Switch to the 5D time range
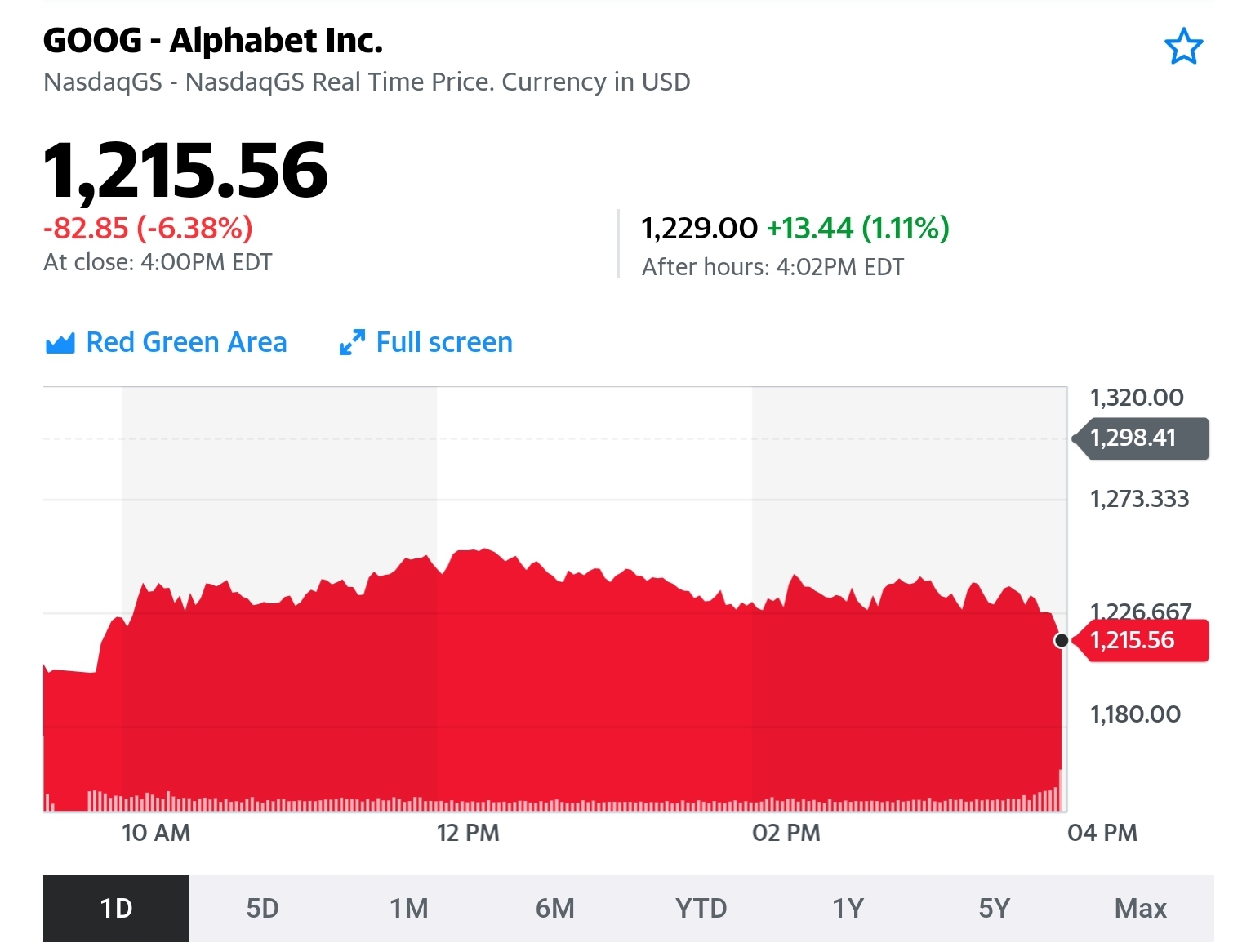The width and height of the screenshot is (1251, 952). tap(262, 908)
